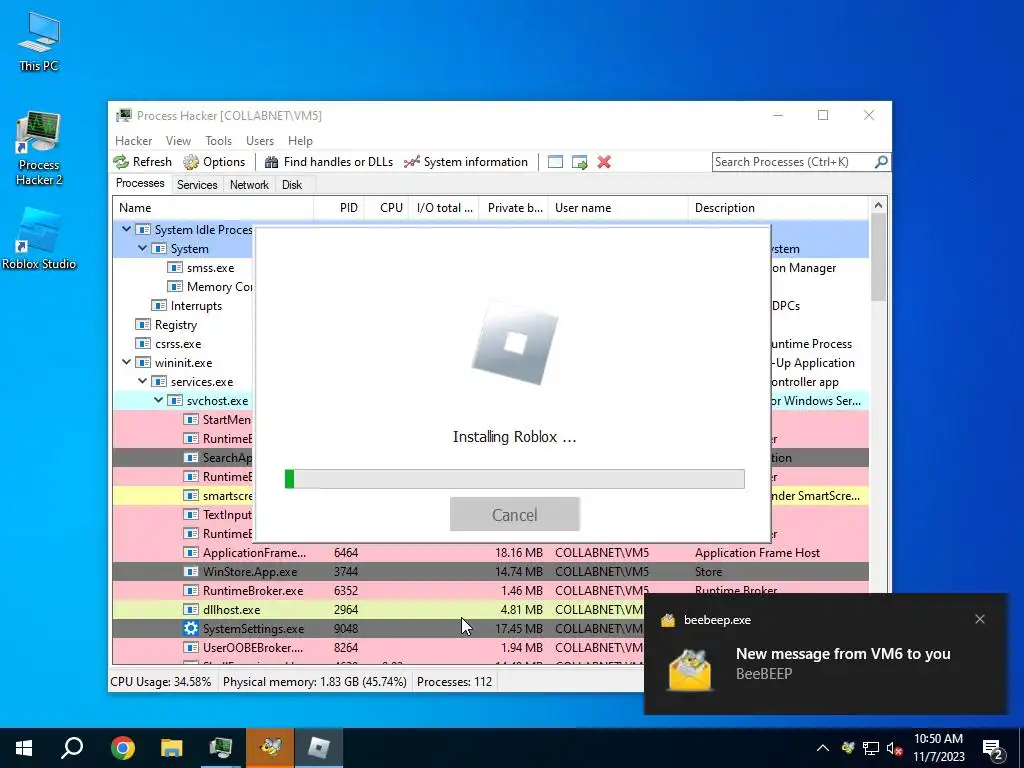1024x768 pixels.
Task: Select the dllhost.exe process row
Action: pyautogui.click(x=377, y=609)
